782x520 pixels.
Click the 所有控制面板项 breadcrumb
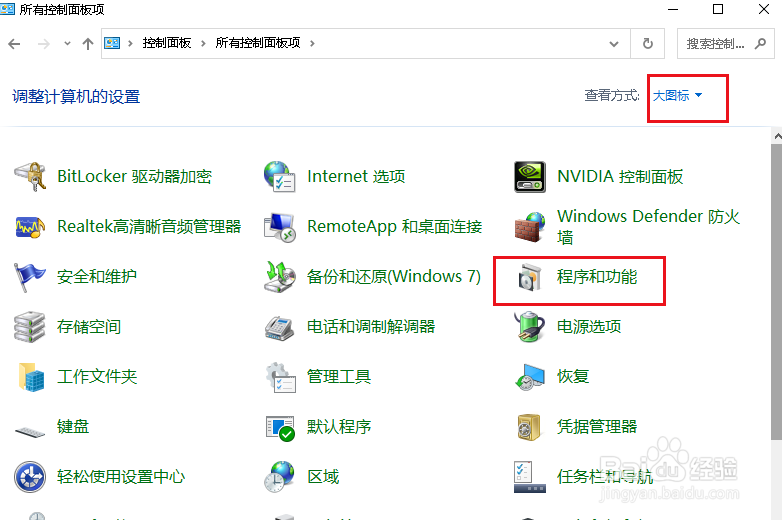[x=258, y=43]
